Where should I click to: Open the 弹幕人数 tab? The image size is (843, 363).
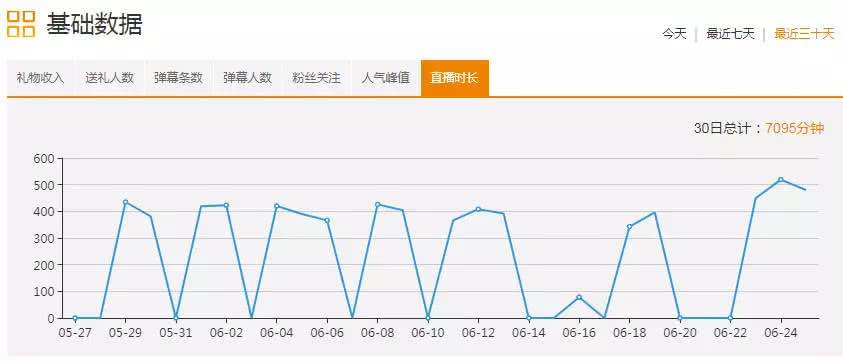click(x=247, y=78)
